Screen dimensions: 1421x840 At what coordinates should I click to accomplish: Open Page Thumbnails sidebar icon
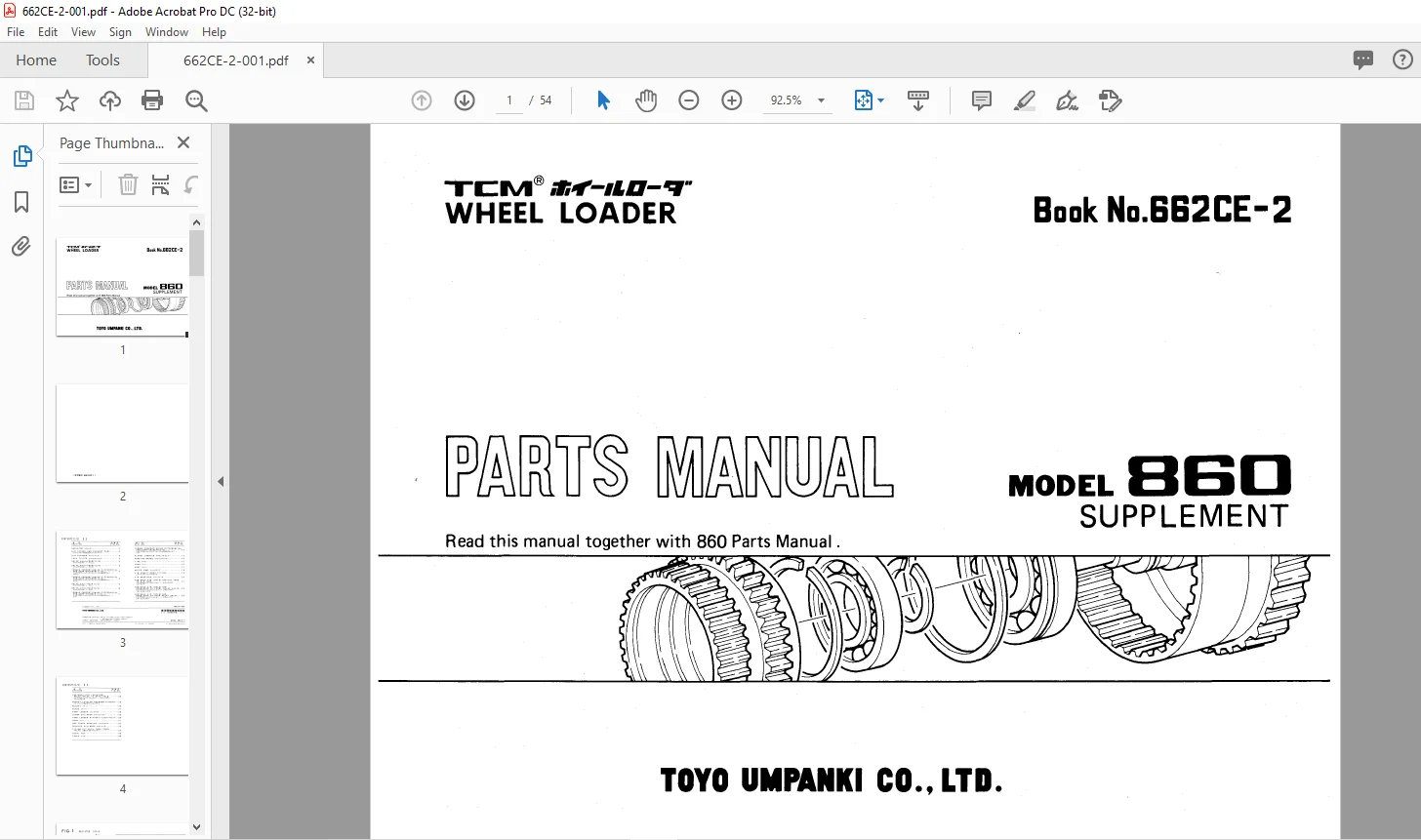pyautogui.click(x=21, y=156)
